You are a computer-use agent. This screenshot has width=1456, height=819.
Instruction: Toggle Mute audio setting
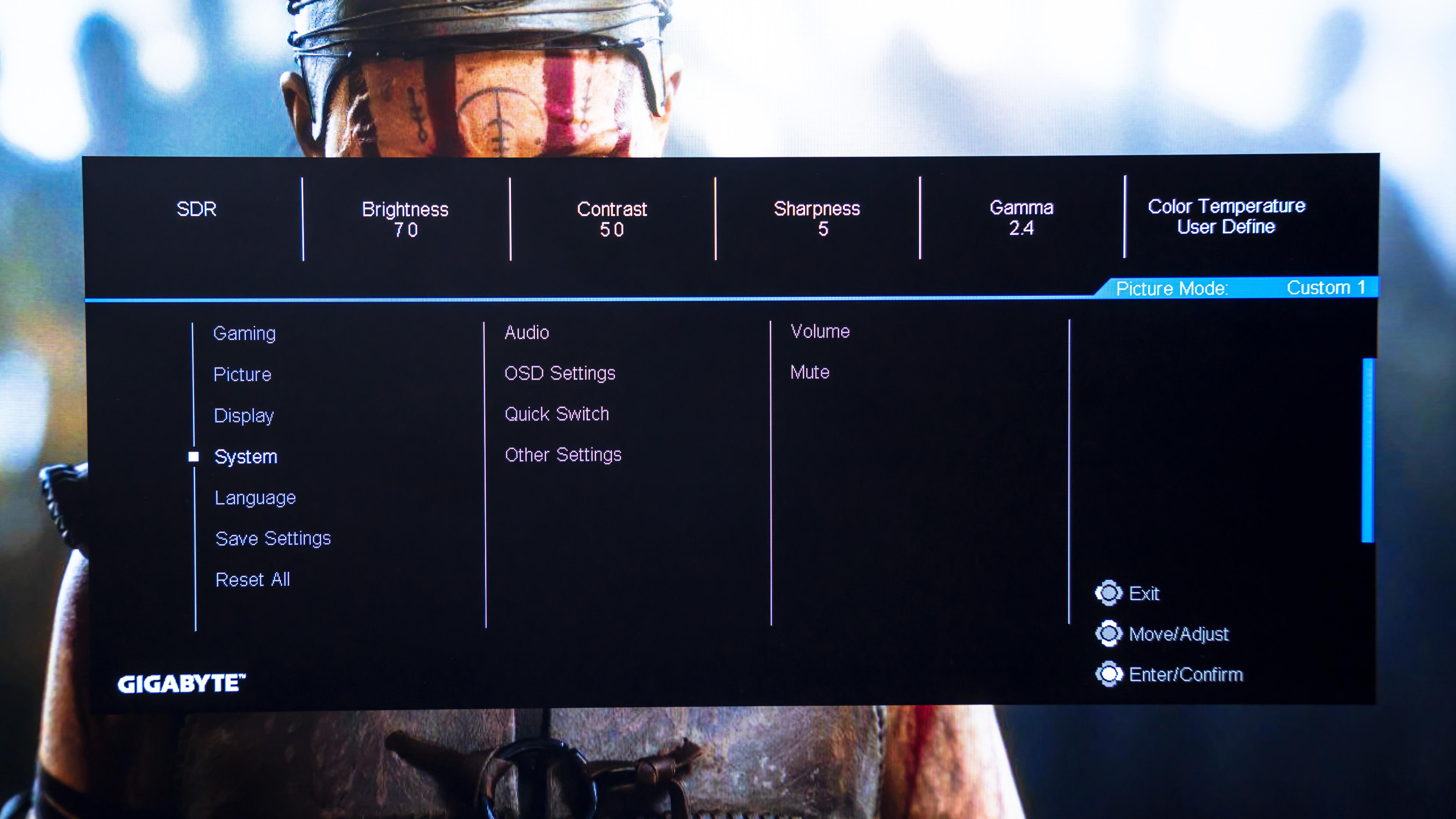(810, 371)
